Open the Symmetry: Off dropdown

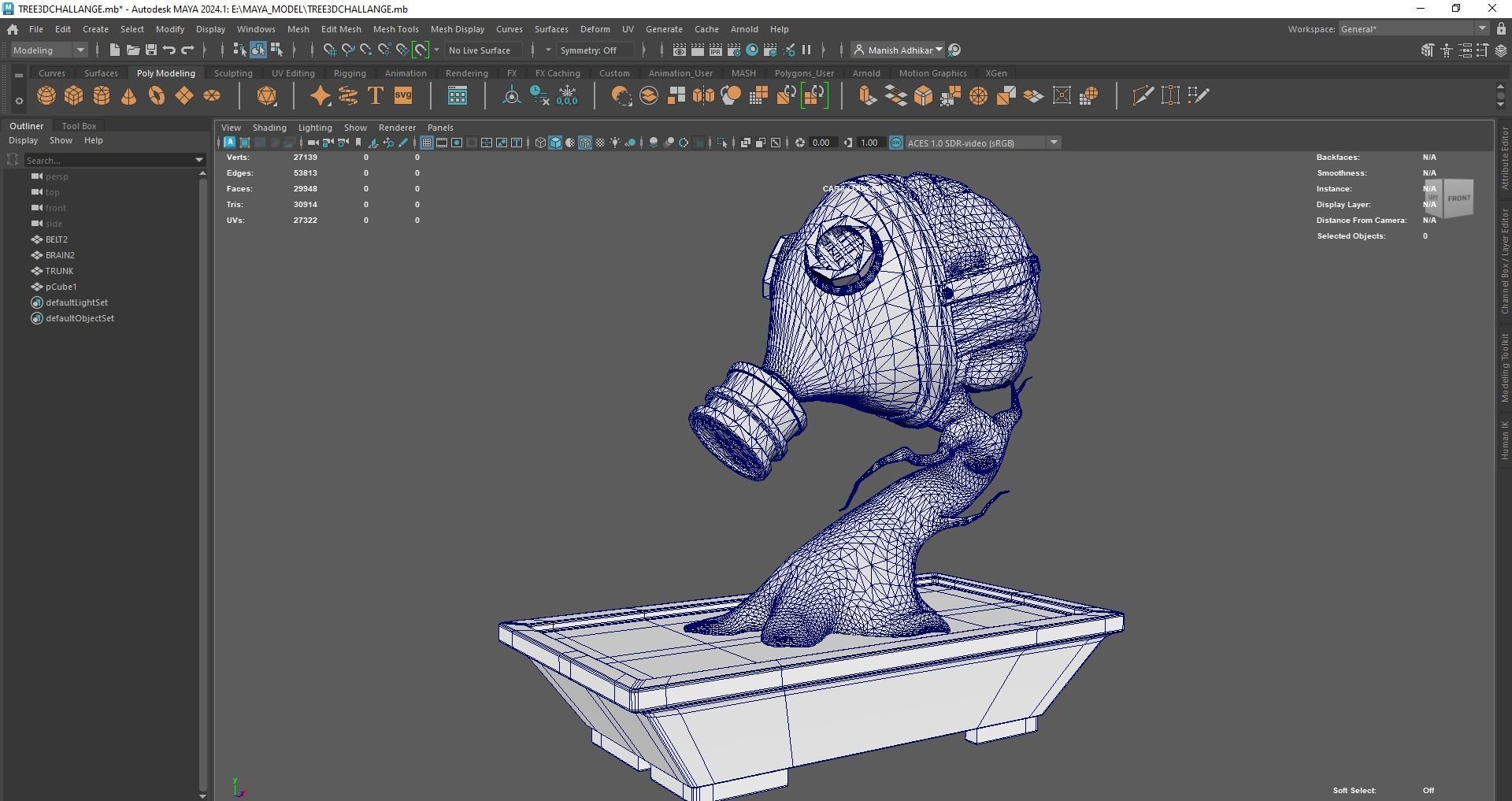(x=595, y=50)
